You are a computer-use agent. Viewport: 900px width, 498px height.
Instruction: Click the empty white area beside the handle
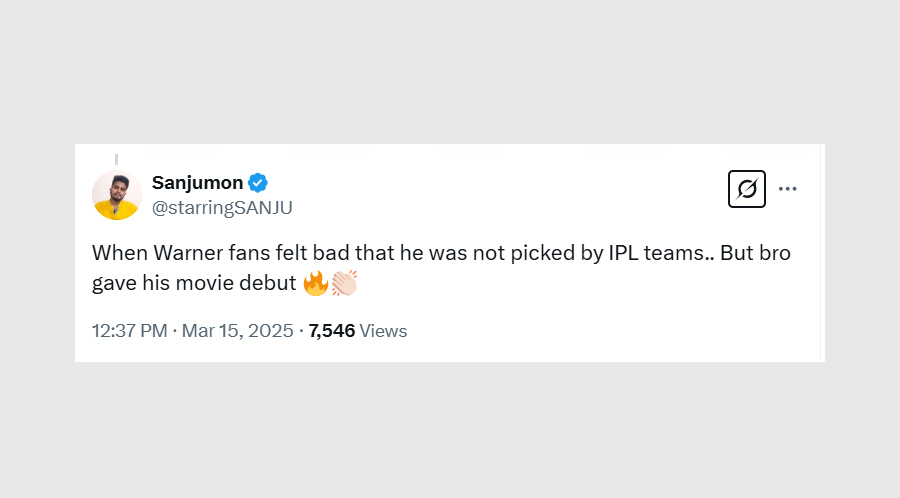pos(500,208)
